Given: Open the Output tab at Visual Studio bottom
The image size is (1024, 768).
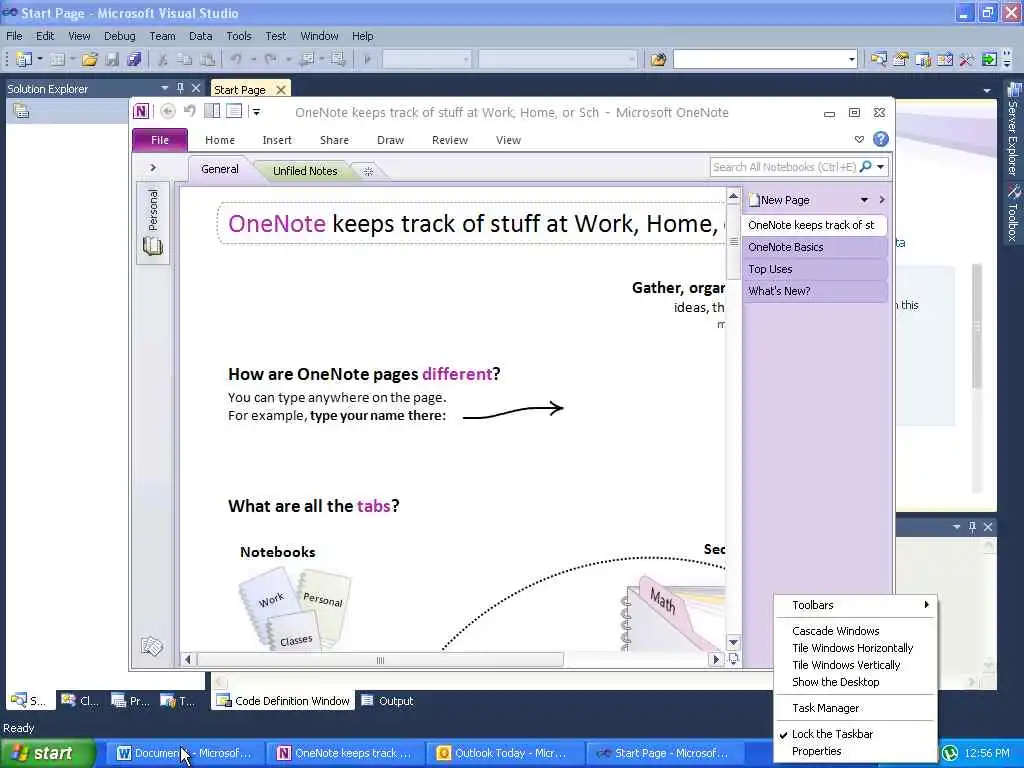Looking at the screenshot, I should [x=388, y=701].
